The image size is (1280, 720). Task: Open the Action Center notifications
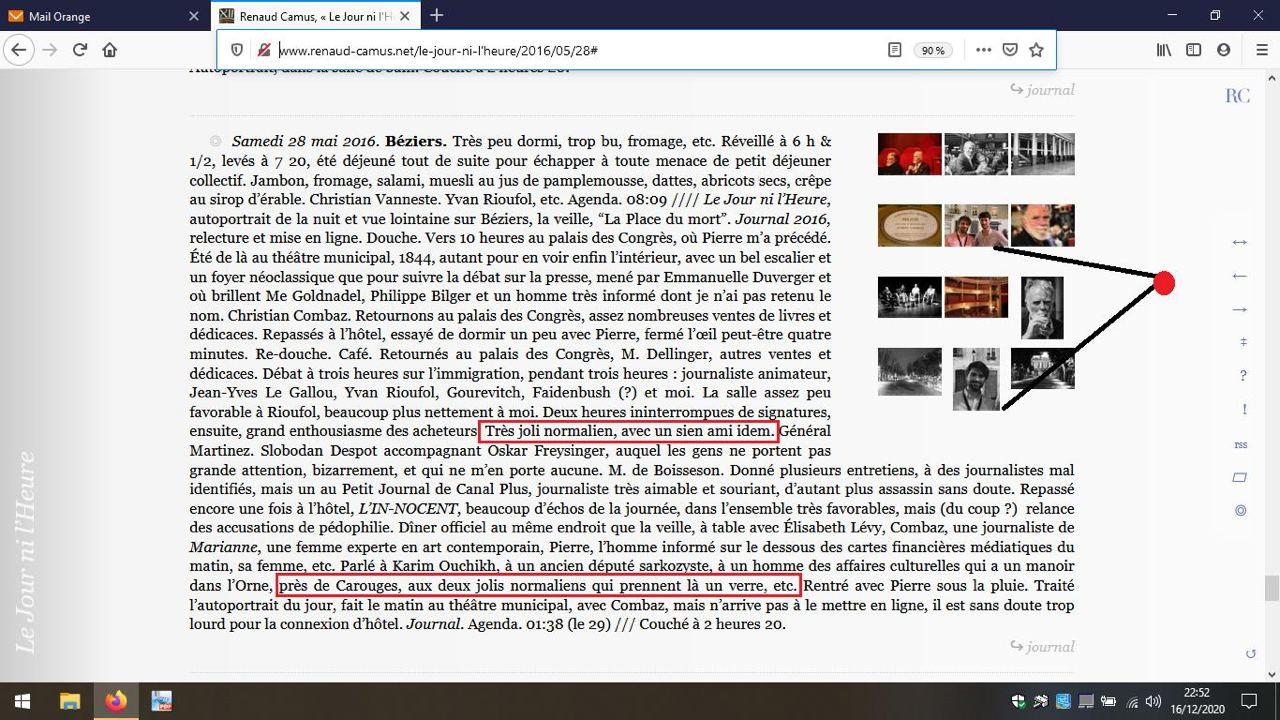coord(1249,701)
